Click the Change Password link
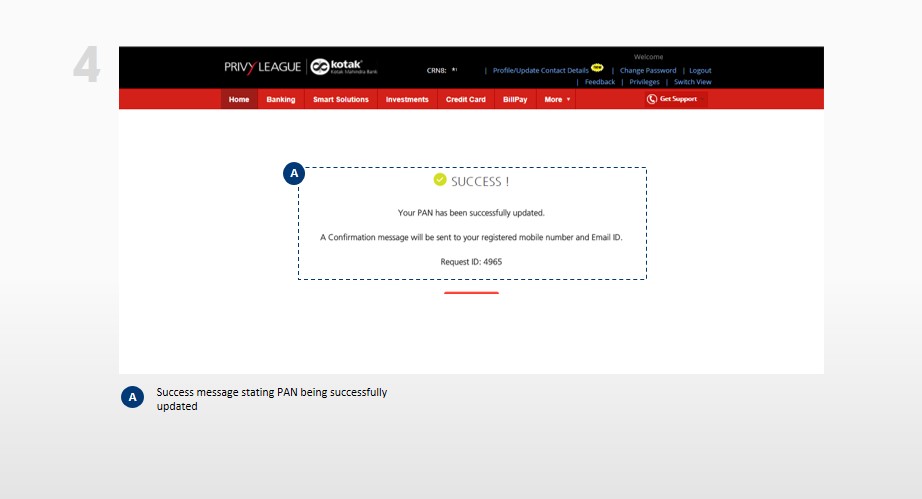 click(x=648, y=71)
